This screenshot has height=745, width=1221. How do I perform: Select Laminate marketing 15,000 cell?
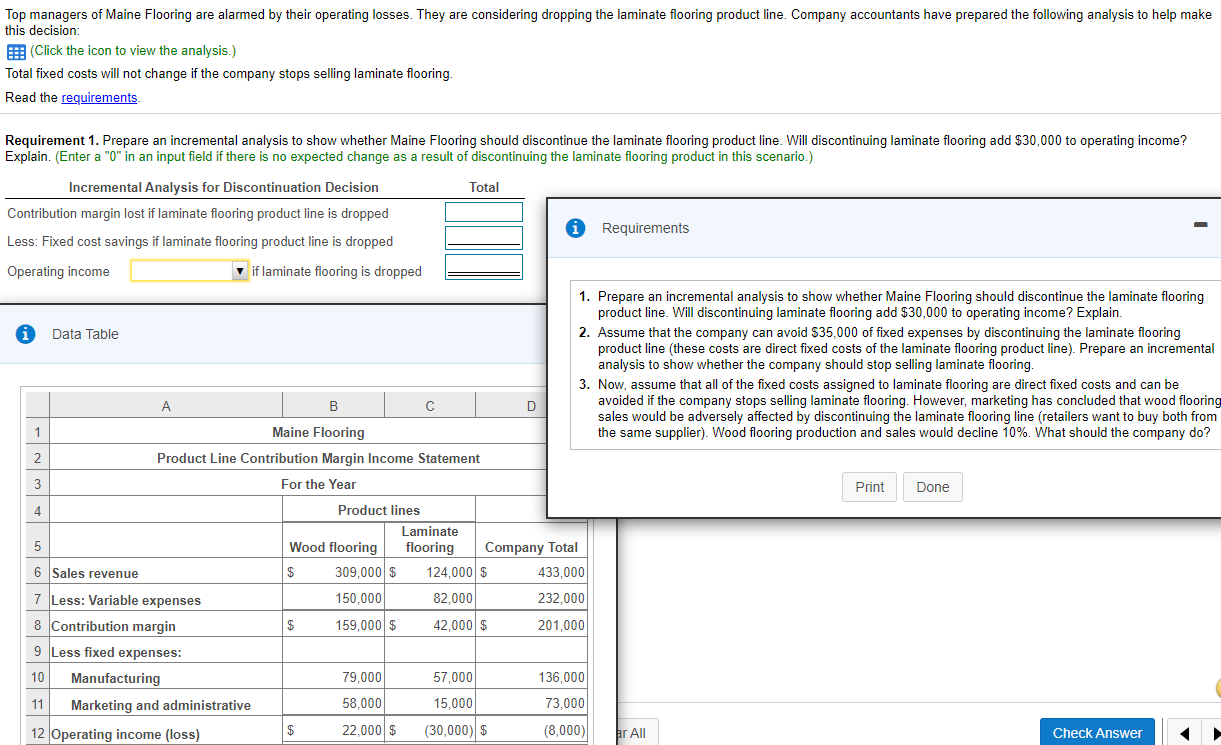[430, 704]
